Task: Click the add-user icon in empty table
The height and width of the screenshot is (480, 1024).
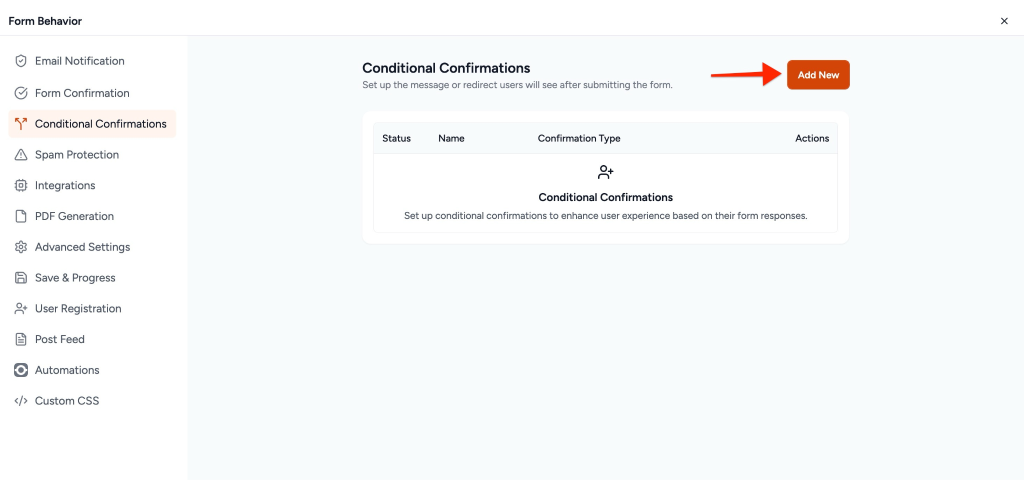Action: pyautogui.click(x=605, y=173)
